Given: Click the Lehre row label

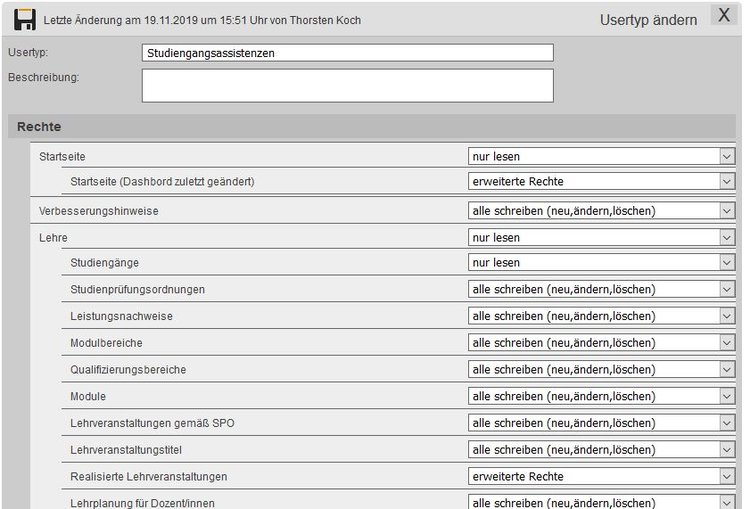Looking at the screenshot, I should point(53,238).
